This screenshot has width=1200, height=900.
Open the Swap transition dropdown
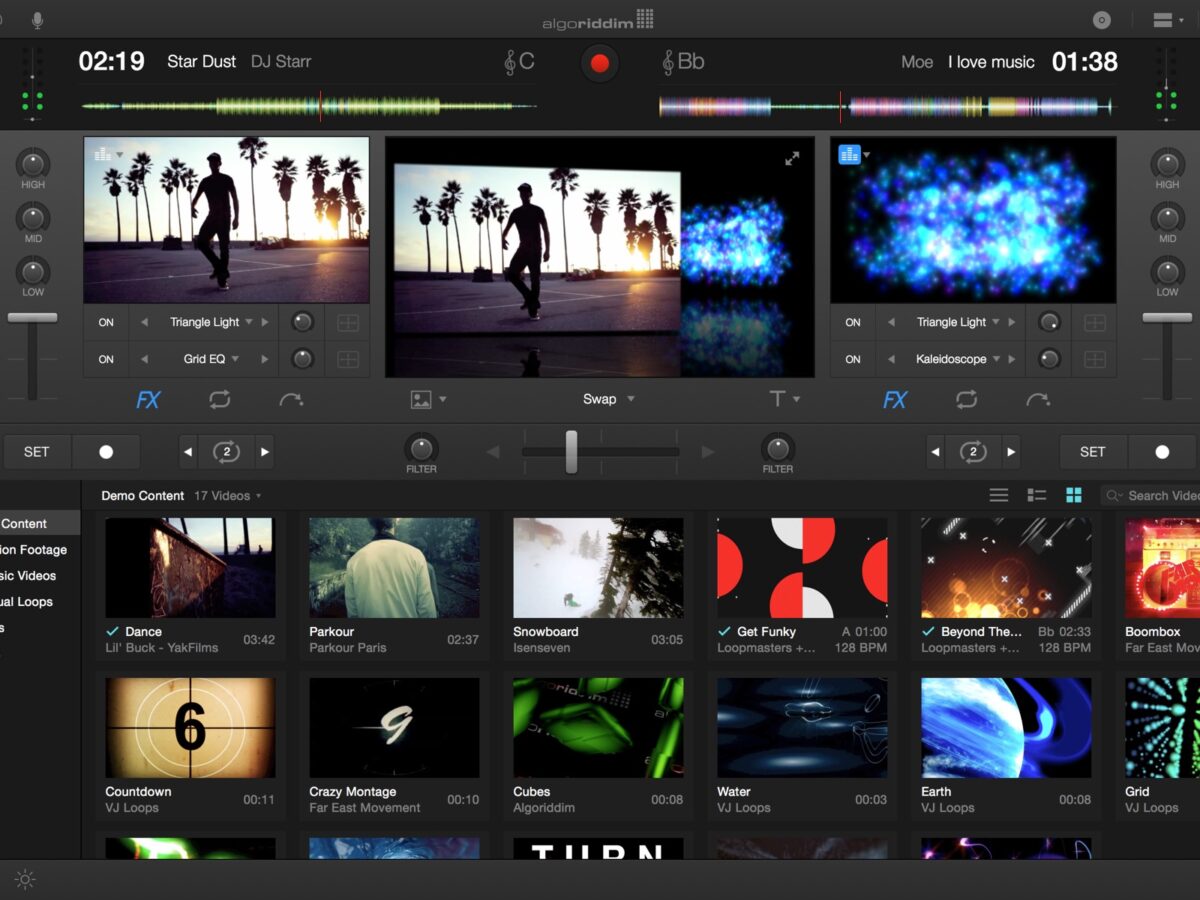pos(608,399)
